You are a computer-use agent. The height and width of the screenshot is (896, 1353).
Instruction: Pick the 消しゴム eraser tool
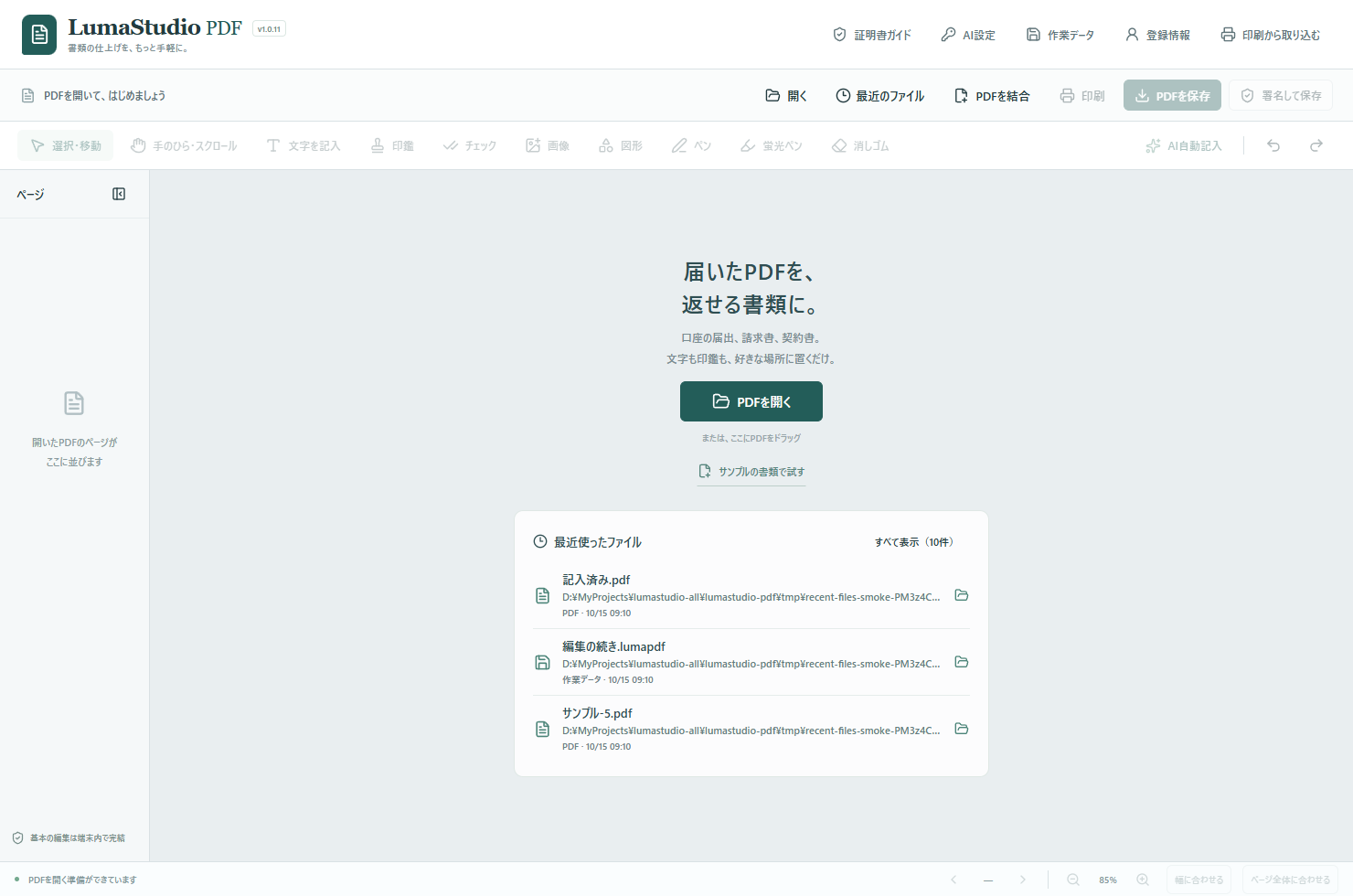[860, 145]
